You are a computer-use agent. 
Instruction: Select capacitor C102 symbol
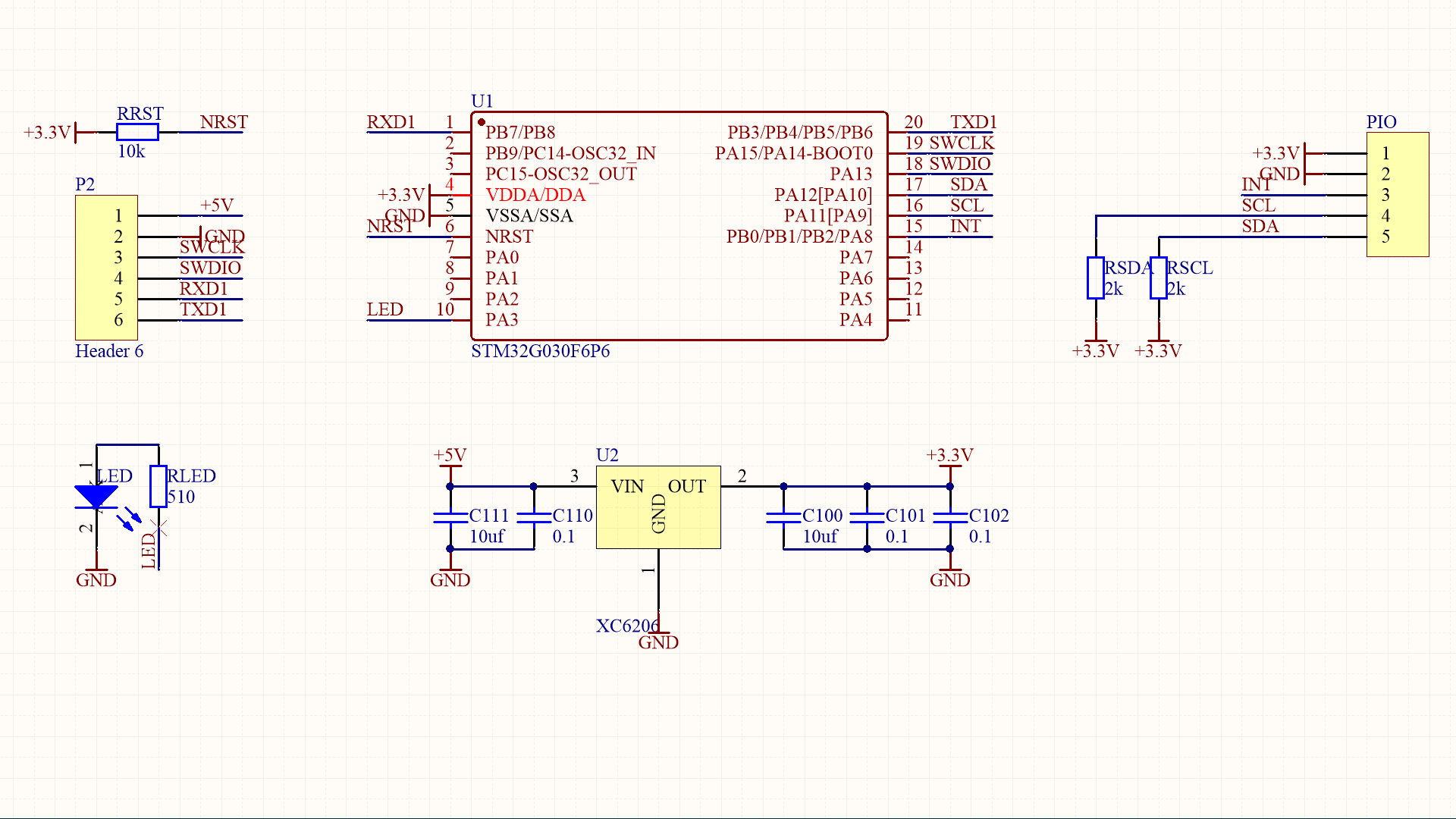click(950, 517)
